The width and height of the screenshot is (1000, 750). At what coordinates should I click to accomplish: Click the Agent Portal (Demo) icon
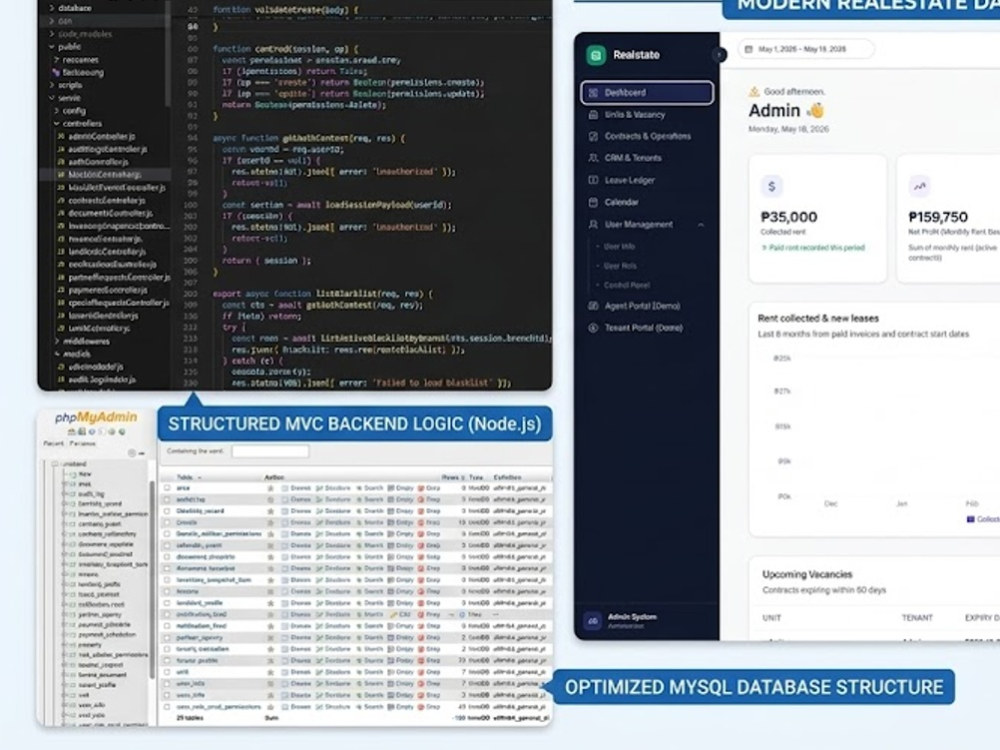tap(593, 306)
